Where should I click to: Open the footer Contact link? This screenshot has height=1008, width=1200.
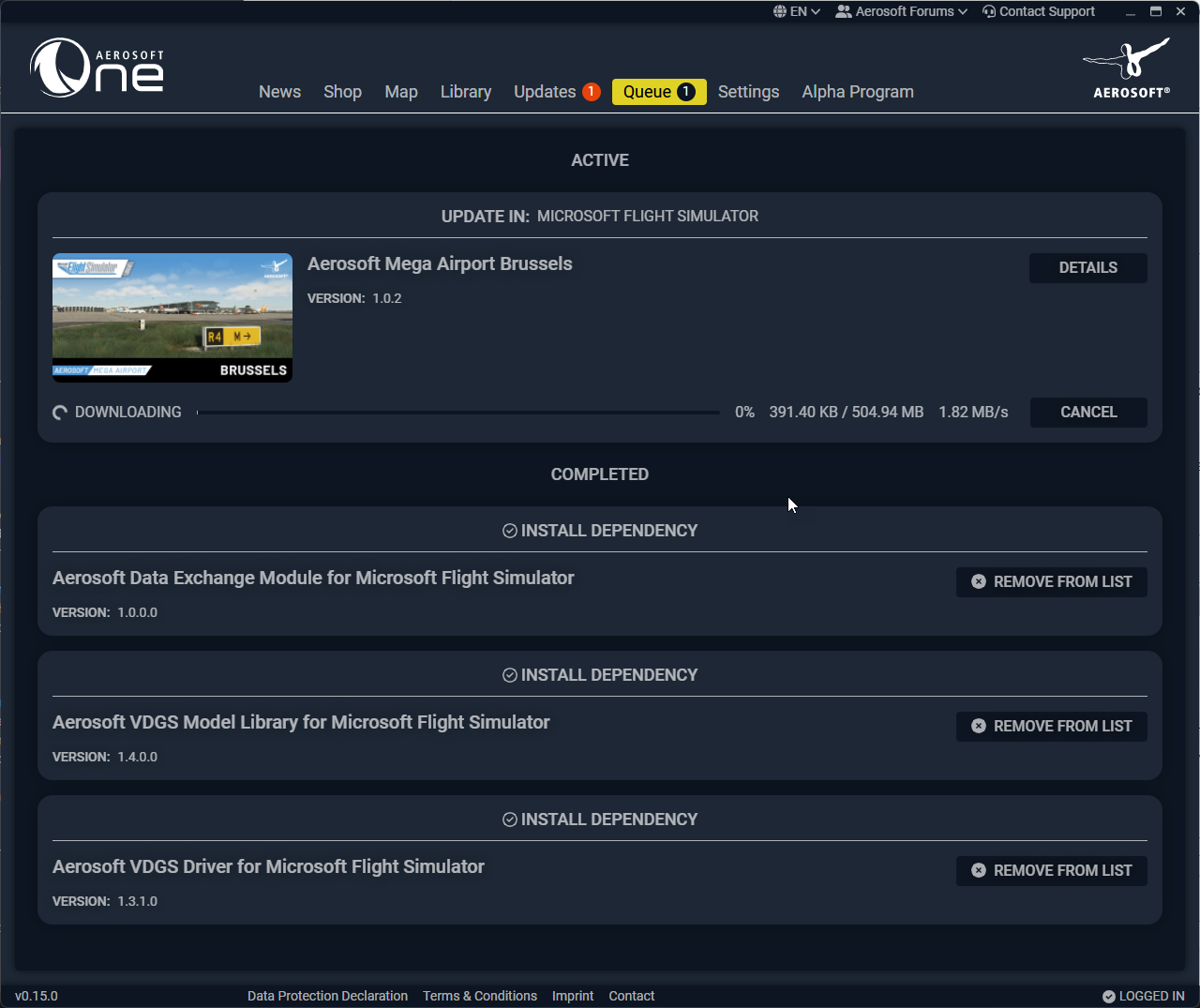632,996
